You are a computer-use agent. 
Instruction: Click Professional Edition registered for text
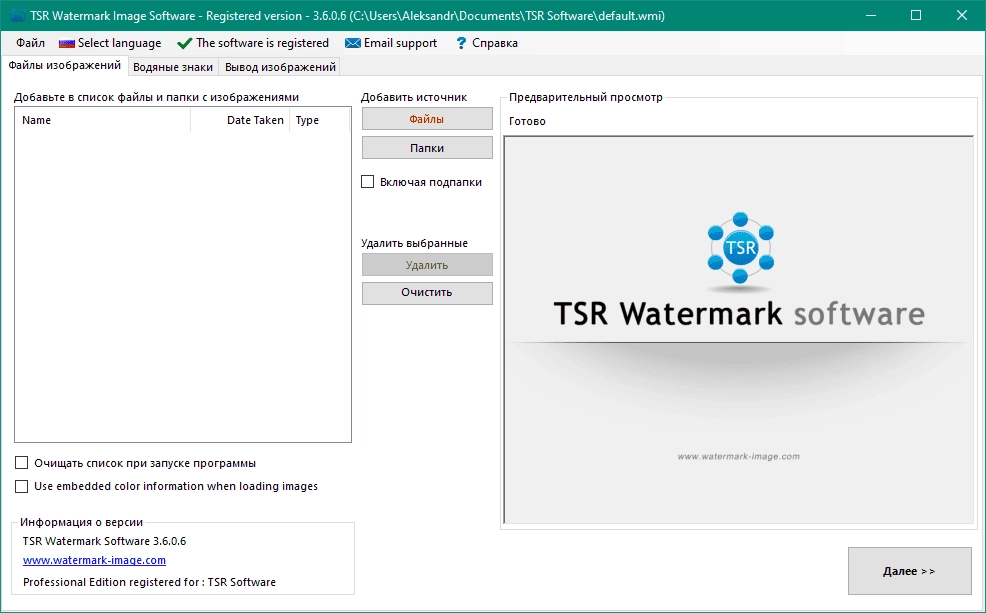pos(149,582)
